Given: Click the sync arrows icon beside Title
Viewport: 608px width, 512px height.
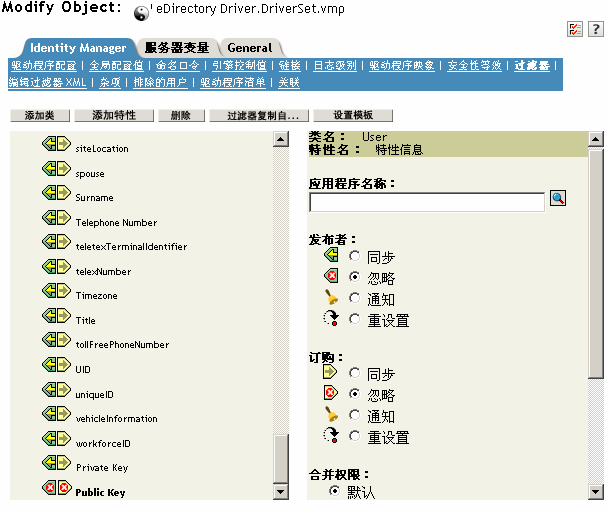Looking at the screenshot, I should (x=56, y=315).
